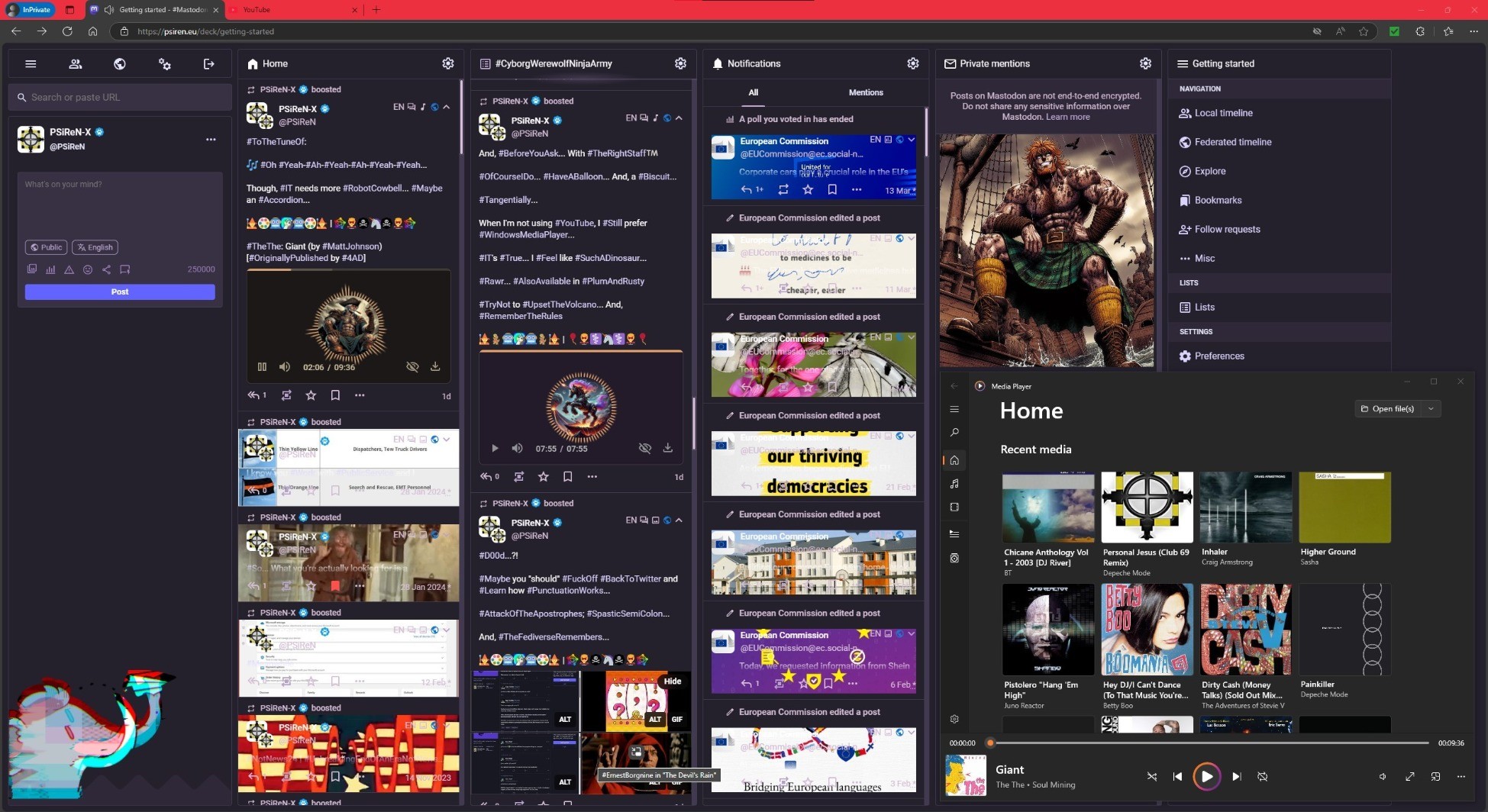1488x812 pixels.
Task: Open PSiReN-X account menu three dots
Action: [x=211, y=140]
